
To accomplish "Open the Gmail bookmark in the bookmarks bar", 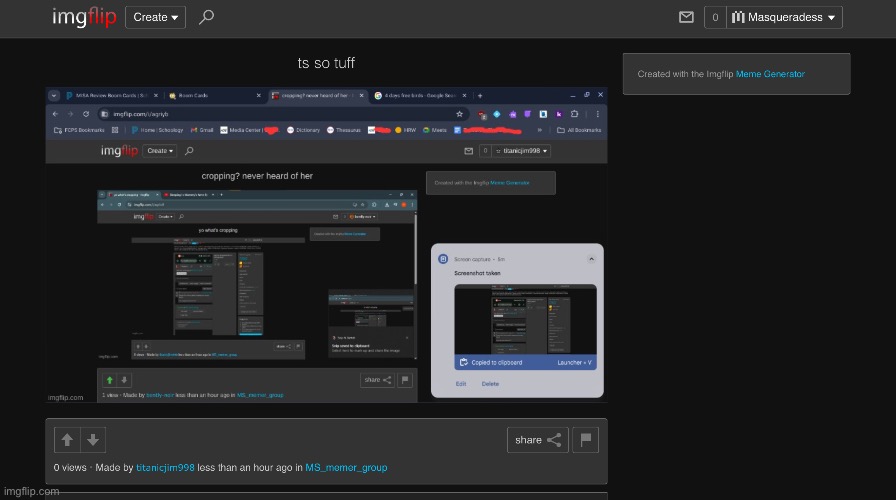I will pyautogui.click(x=205, y=130).
